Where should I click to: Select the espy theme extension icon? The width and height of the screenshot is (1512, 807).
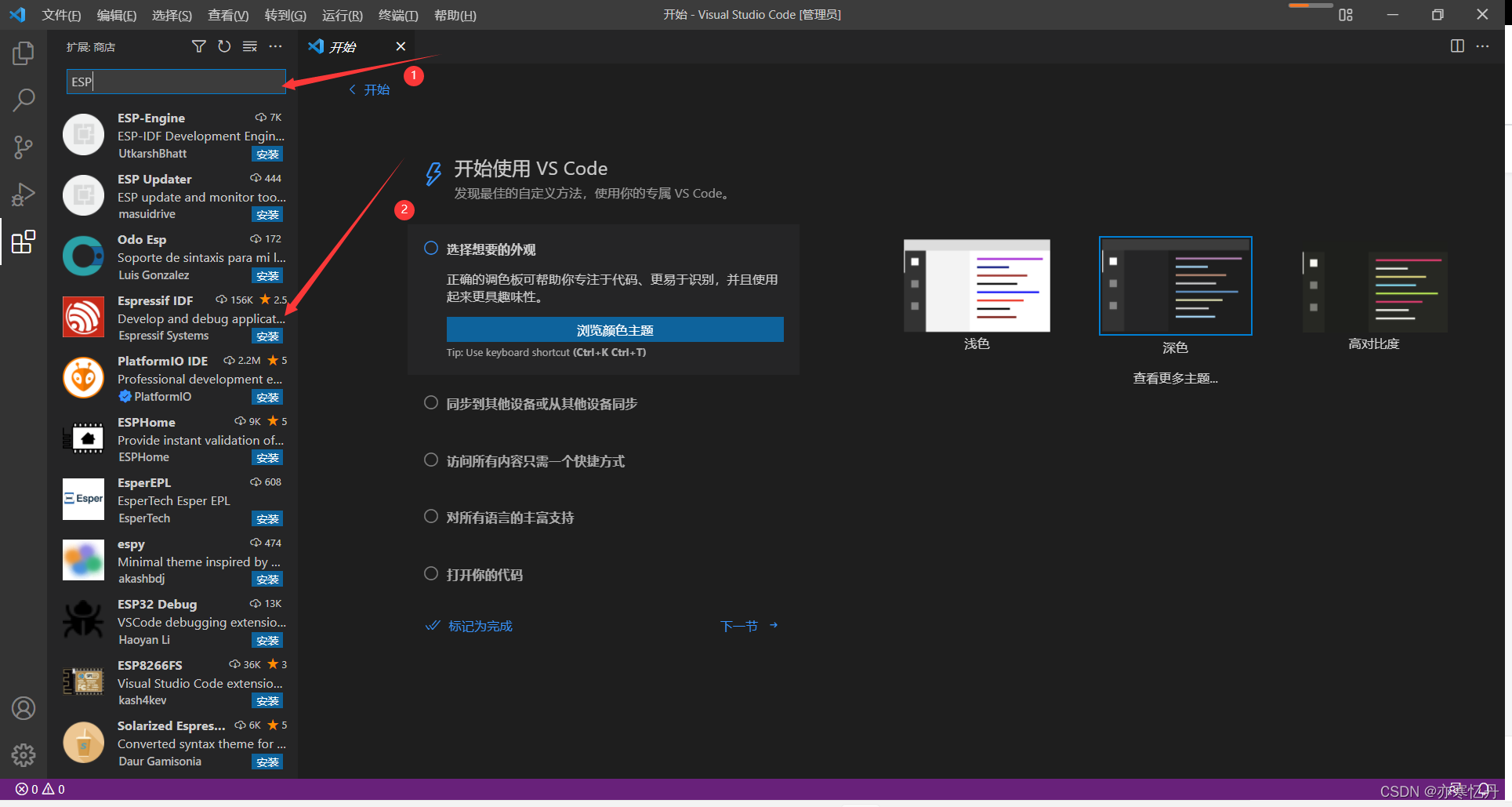pos(83,560)
